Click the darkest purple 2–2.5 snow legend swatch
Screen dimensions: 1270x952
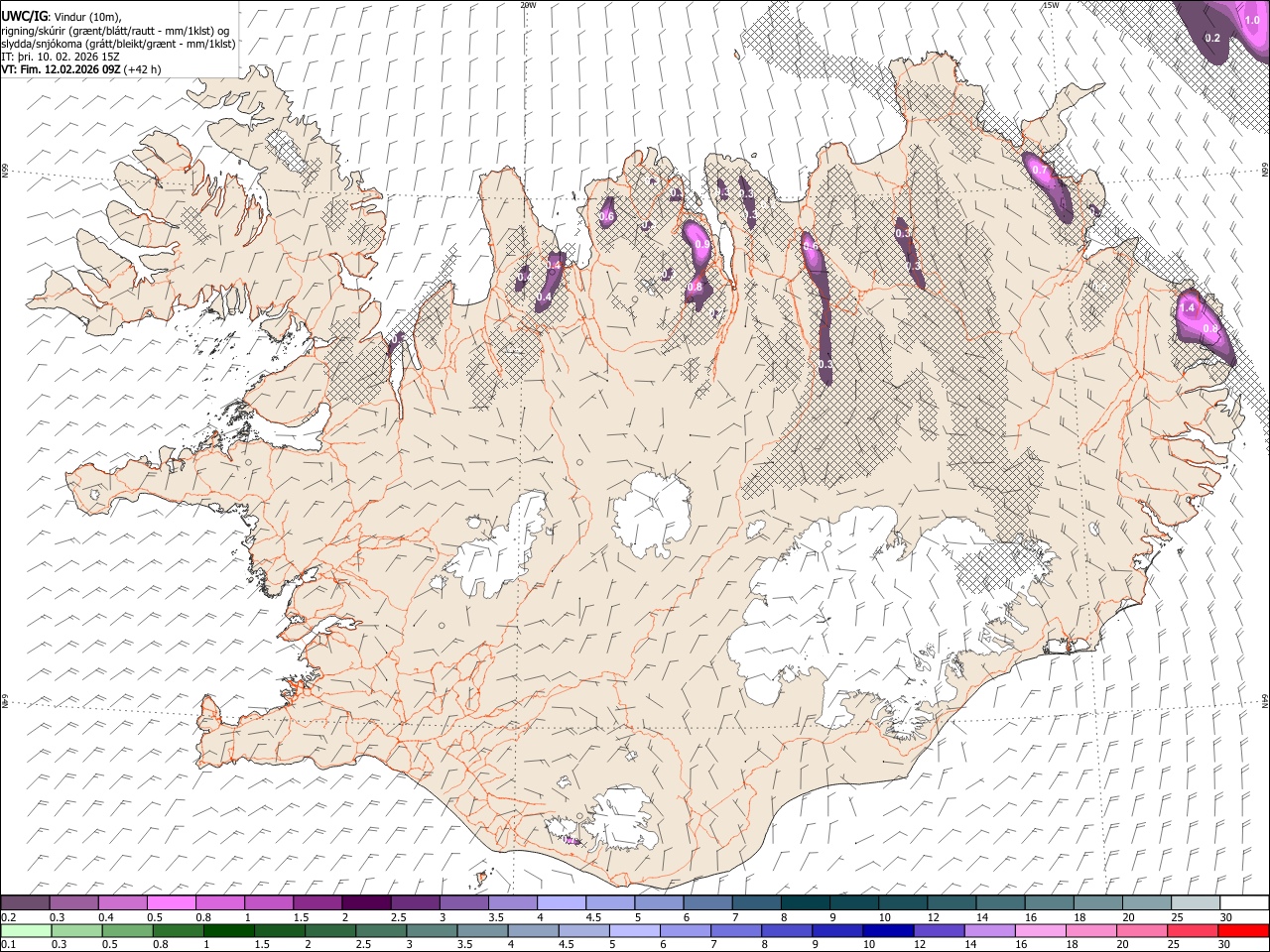pos(366,902)
